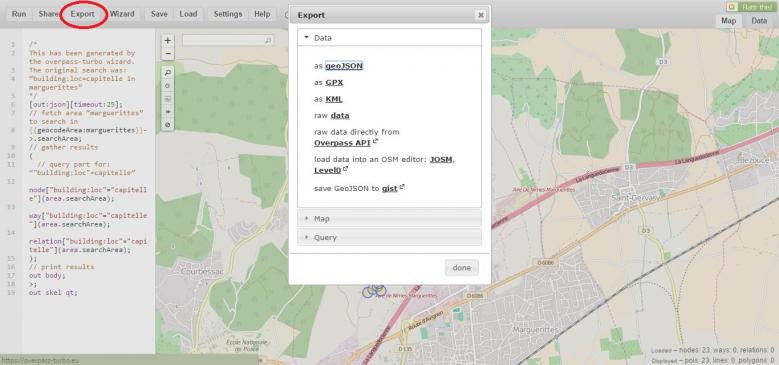Click the zoom-to-data magnifier icon

click(x=168, y=73)
